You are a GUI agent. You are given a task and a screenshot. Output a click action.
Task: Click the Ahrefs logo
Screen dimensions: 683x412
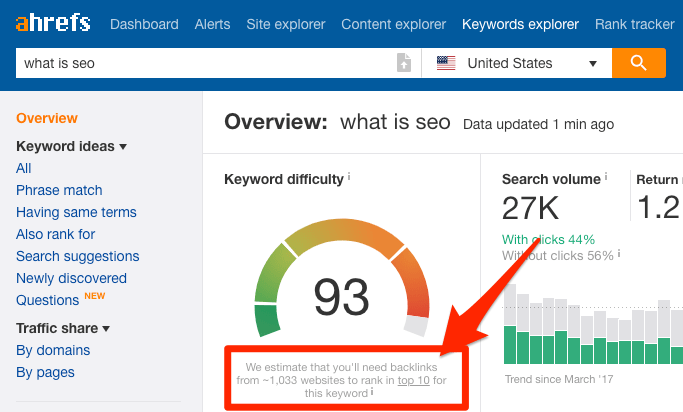click(x=50, y=24)
